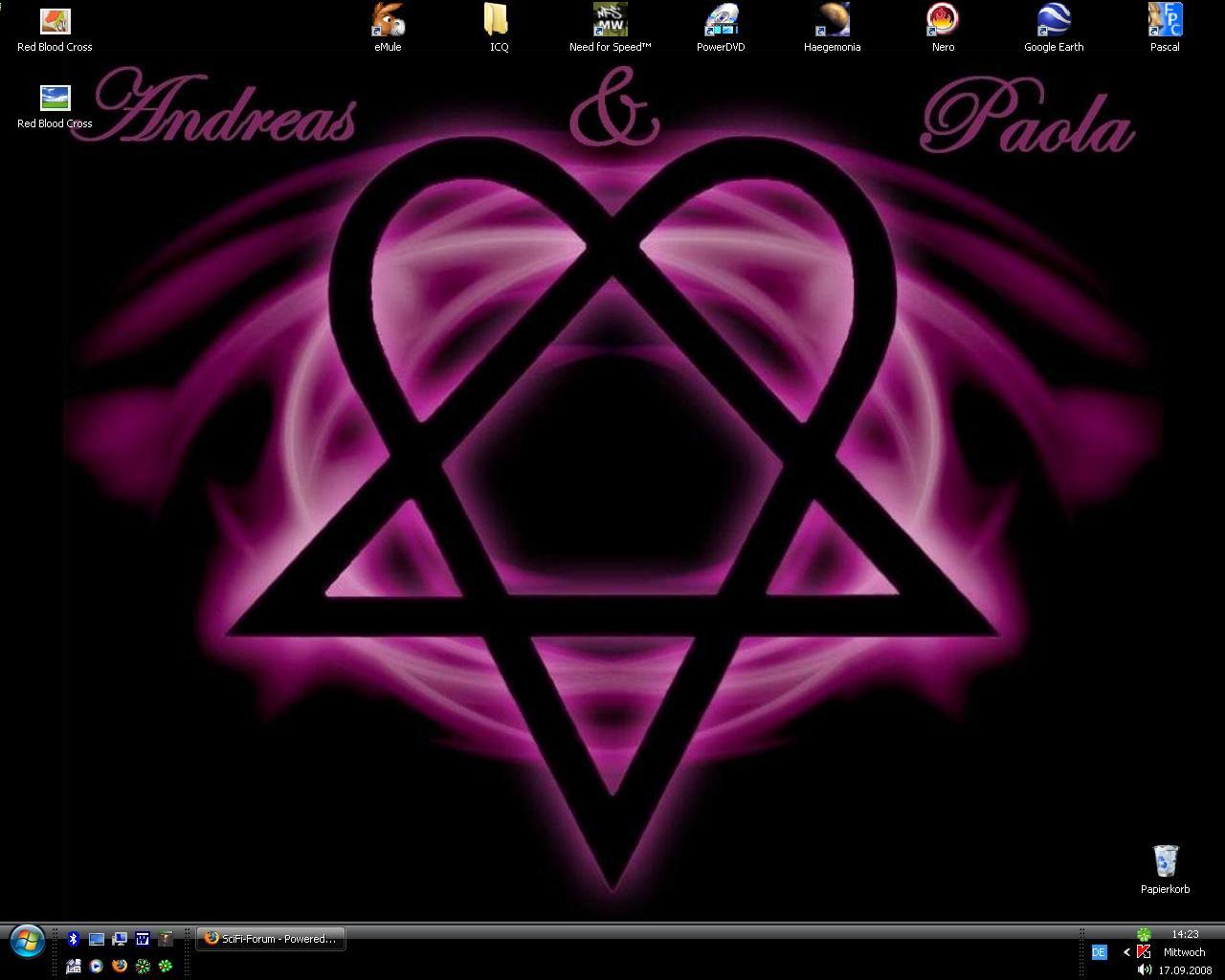
Task: Expand hidden system tray icons arrow
Action: click(1126, 952)
